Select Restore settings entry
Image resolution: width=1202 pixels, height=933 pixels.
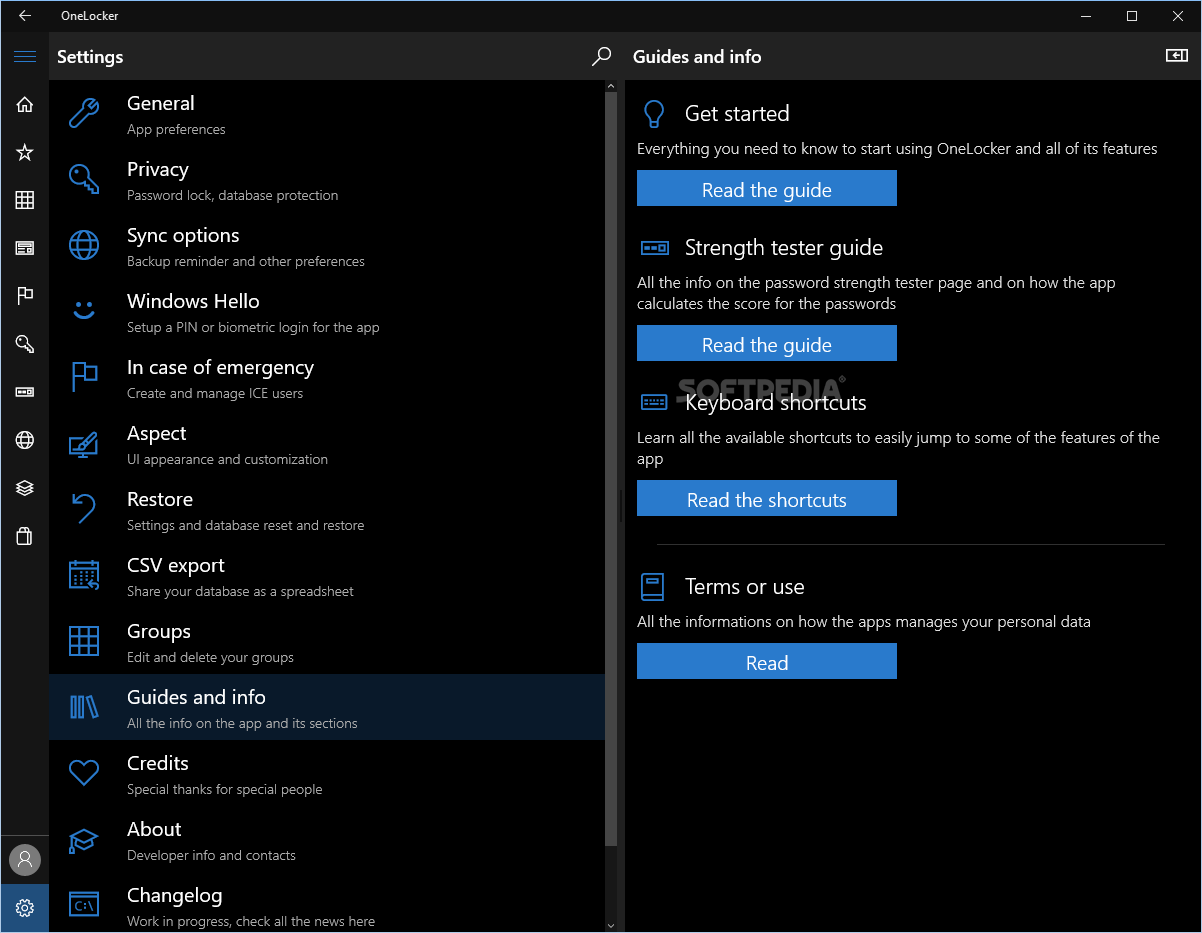click(327, 509)
